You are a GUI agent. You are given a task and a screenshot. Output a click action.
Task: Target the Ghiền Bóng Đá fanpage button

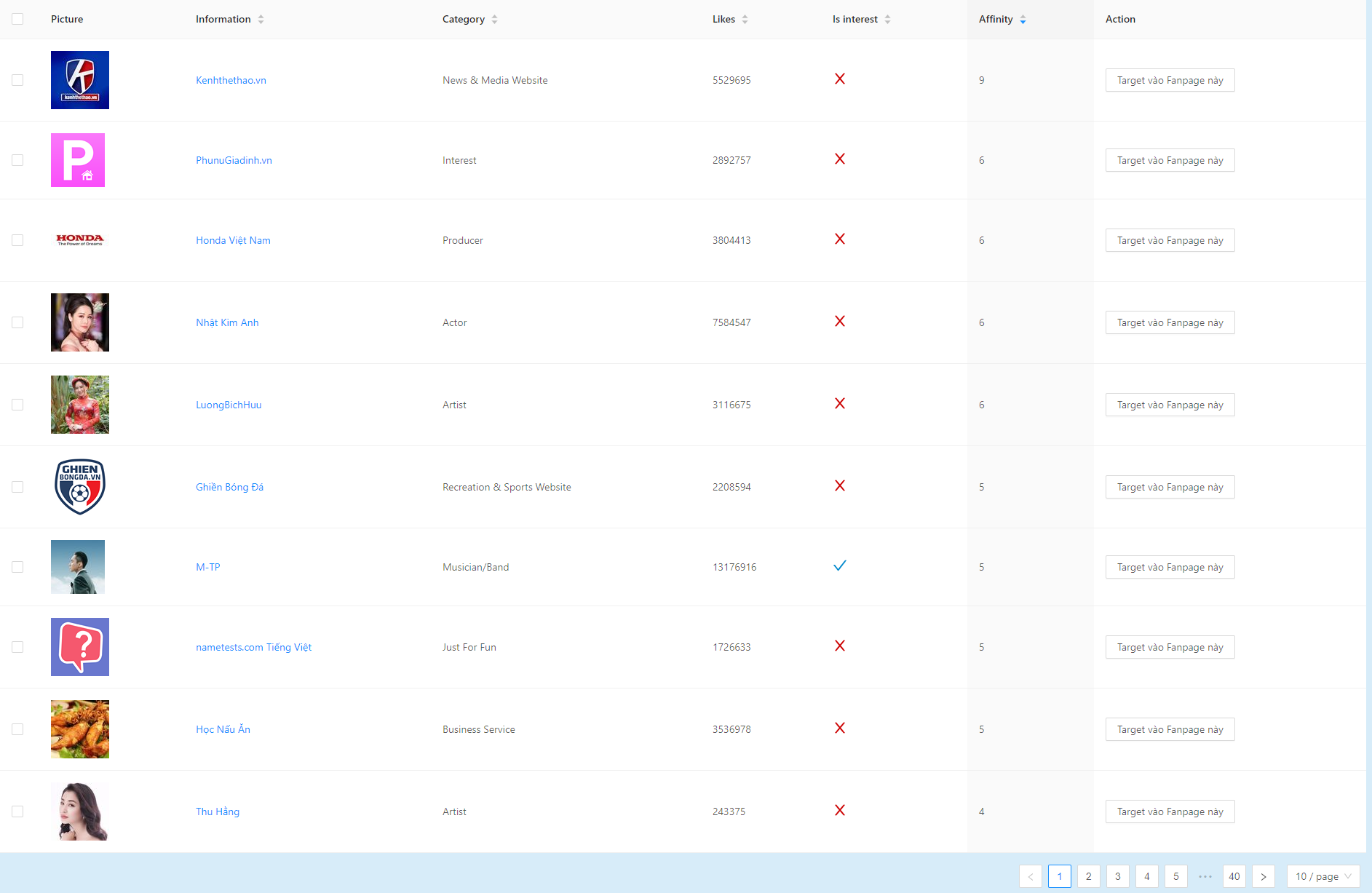pyautogui.click(x=1170, y=487)
